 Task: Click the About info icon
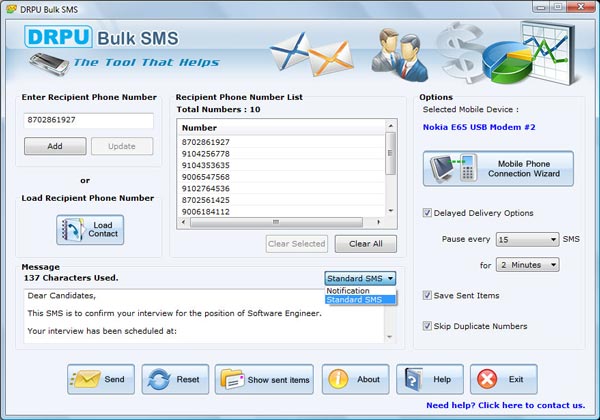338,379
